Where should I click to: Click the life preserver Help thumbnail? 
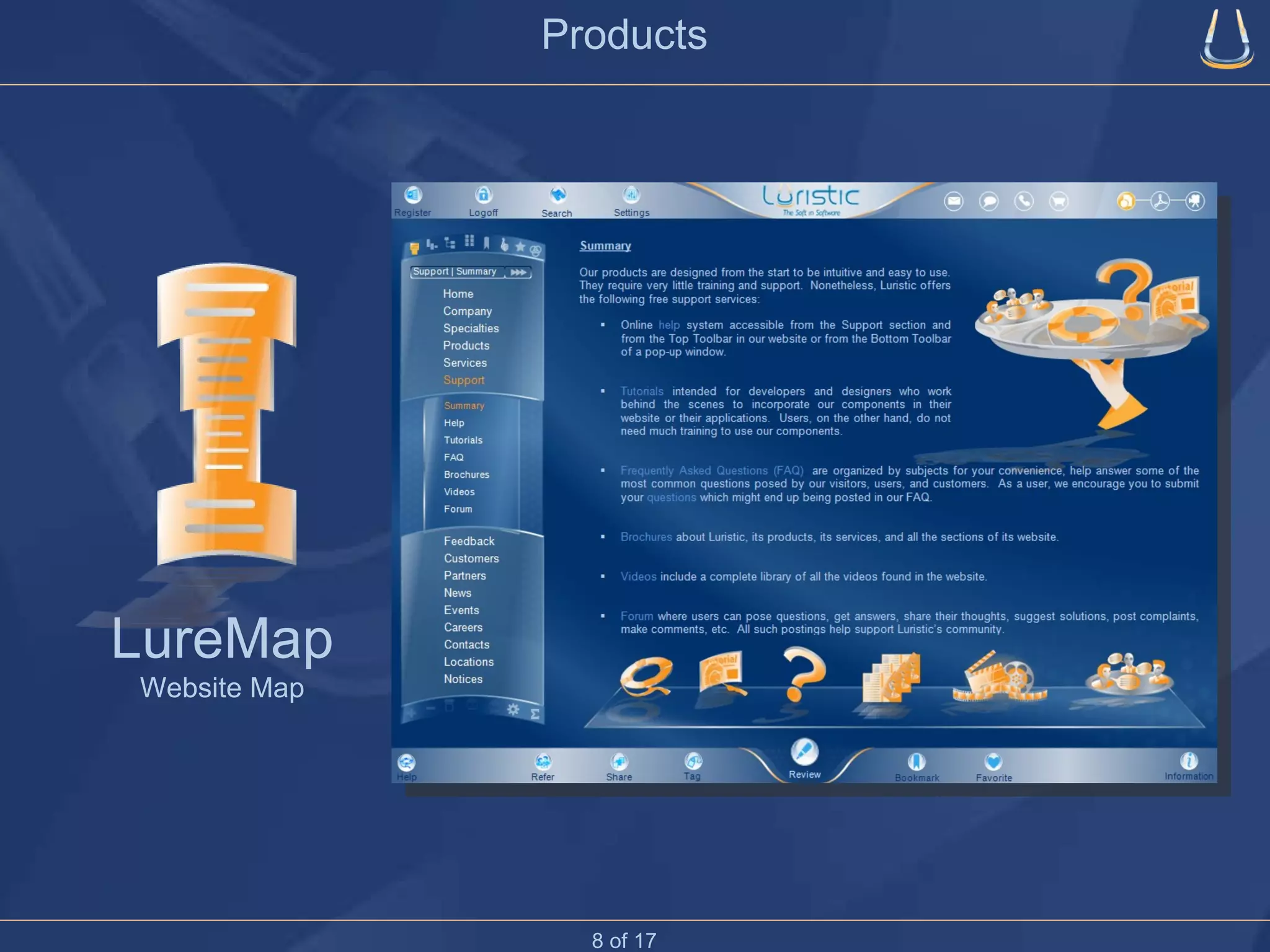[x=646, y=677]
